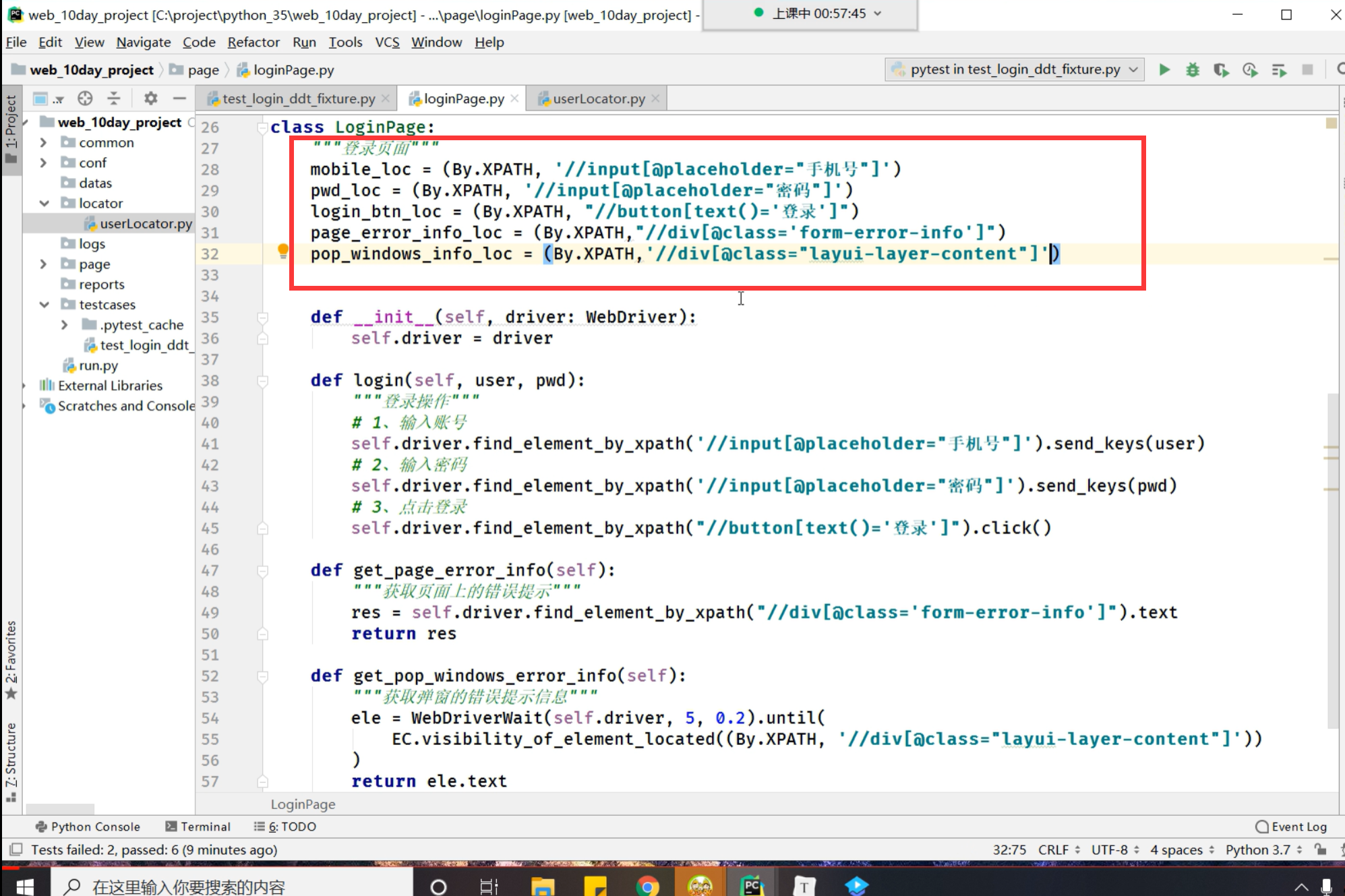Switch to the userLocator.py tab

click(599, 98)
